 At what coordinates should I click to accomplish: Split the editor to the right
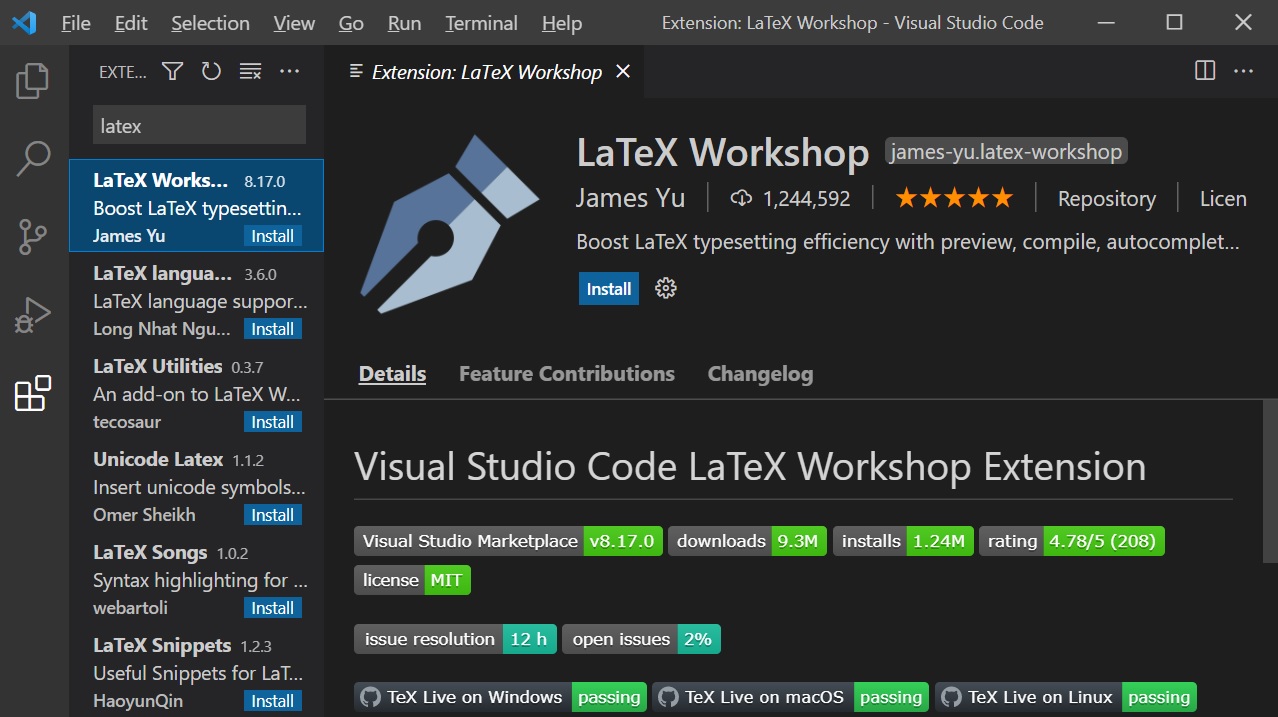tap(1205, 71)
